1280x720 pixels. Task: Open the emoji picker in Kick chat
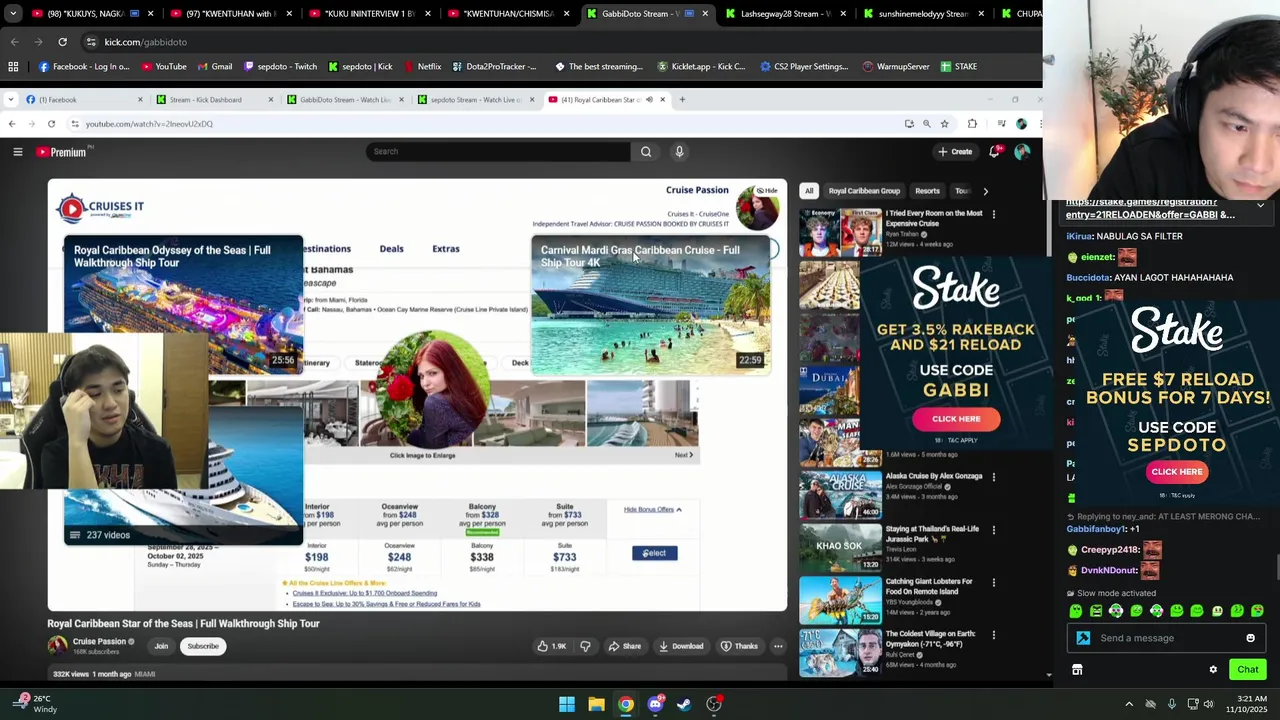point(1250,638)
